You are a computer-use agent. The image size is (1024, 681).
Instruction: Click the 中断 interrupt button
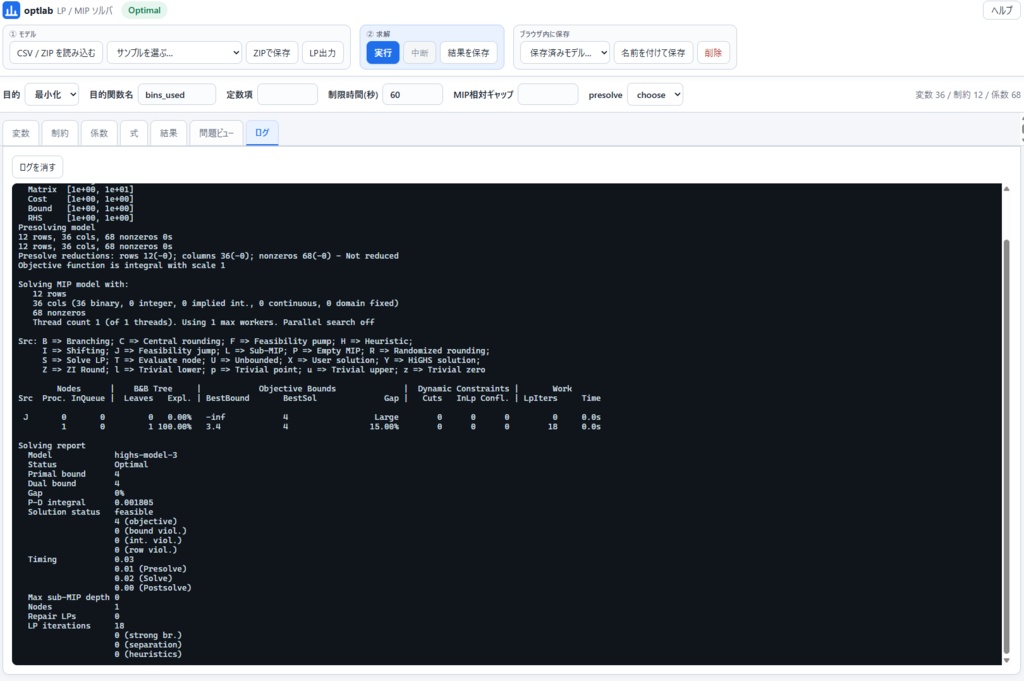[419, 53]
